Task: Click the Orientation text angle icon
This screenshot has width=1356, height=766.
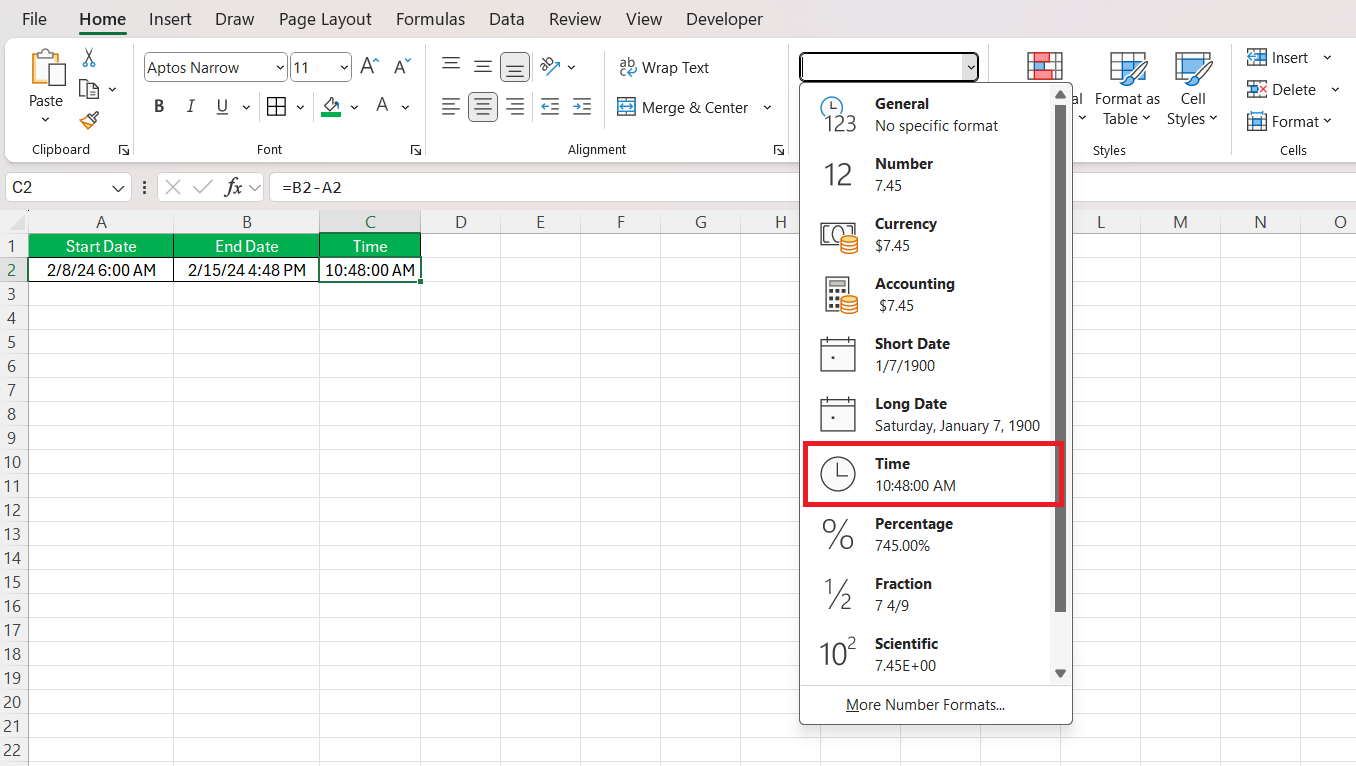Action: [550, 67]
